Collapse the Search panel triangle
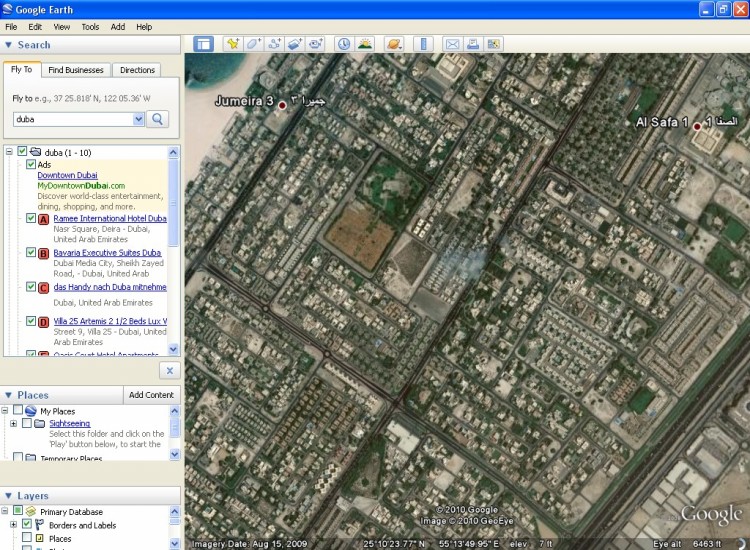This screenshot has height=550, width=750. pos(8,45)
